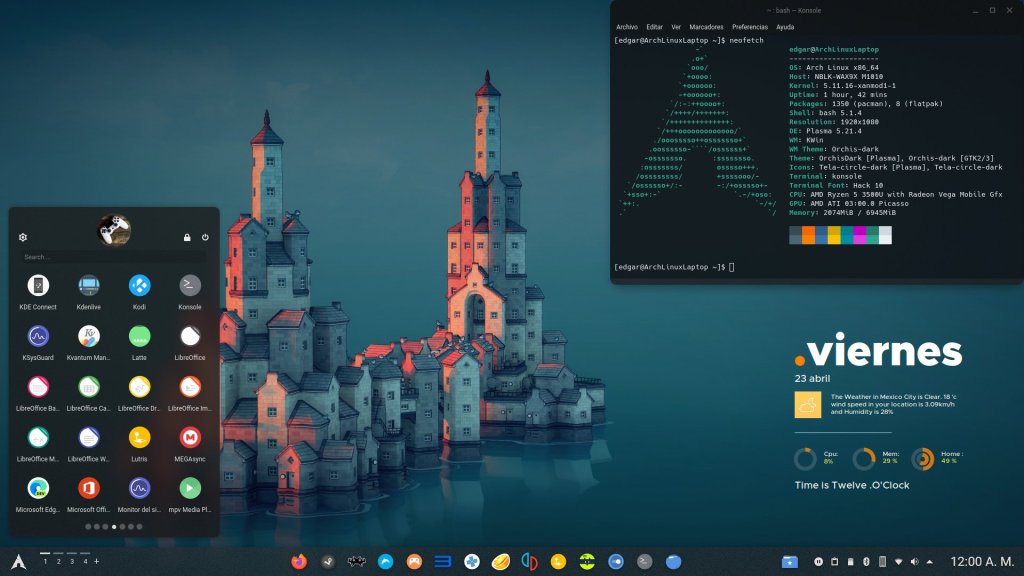Launch mpv Media Player
1024x576 pixels.
pyautogui.click(x=190, y=488)
